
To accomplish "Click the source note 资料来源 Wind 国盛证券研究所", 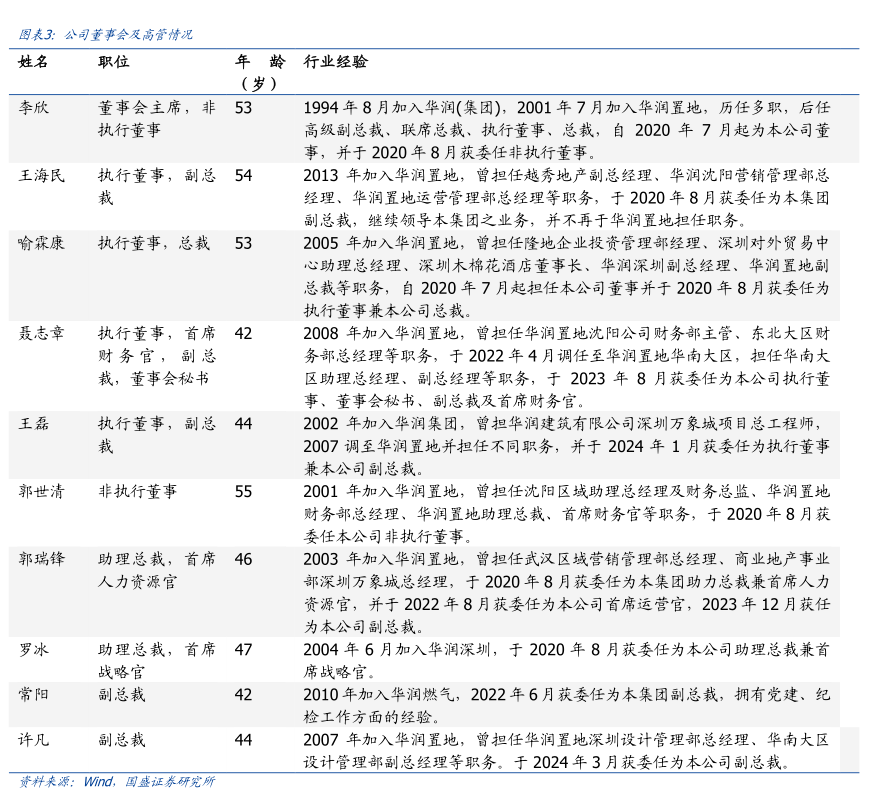I will pos(117,782).
